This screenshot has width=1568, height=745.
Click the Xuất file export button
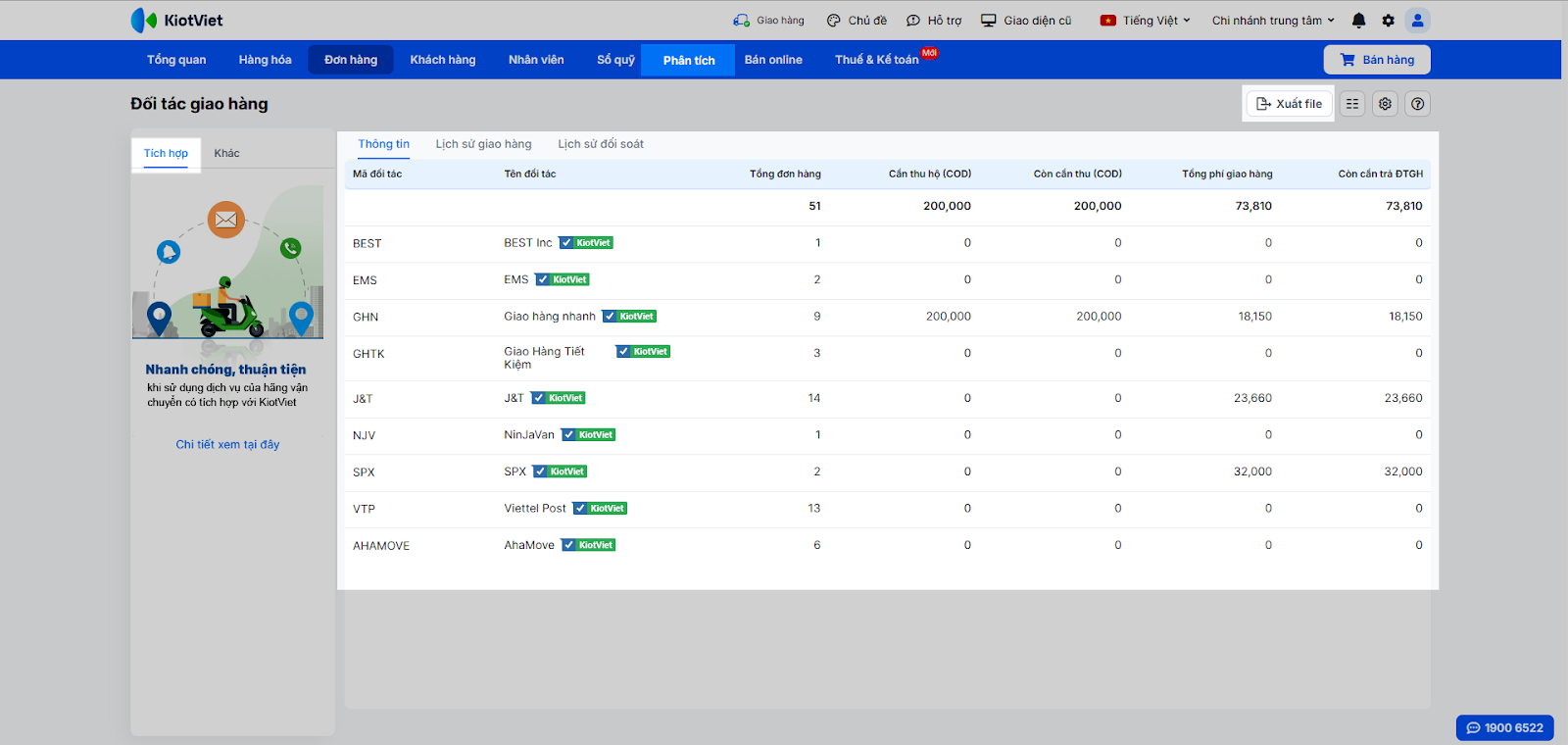[1289, 104]
